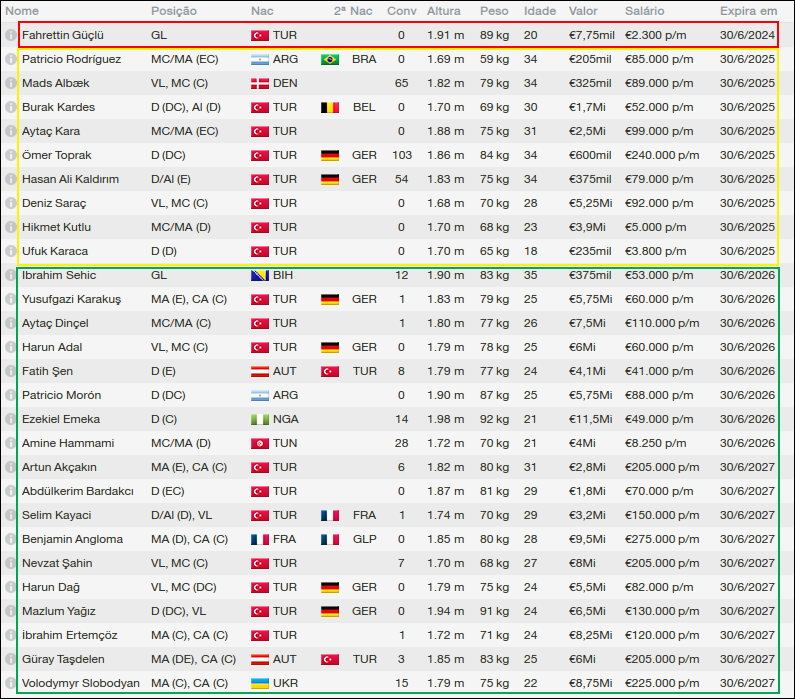Click the Bosnia flag in Ibrahim Sehic's row
This screenshot has width=795, height=699.
(260, 275)
